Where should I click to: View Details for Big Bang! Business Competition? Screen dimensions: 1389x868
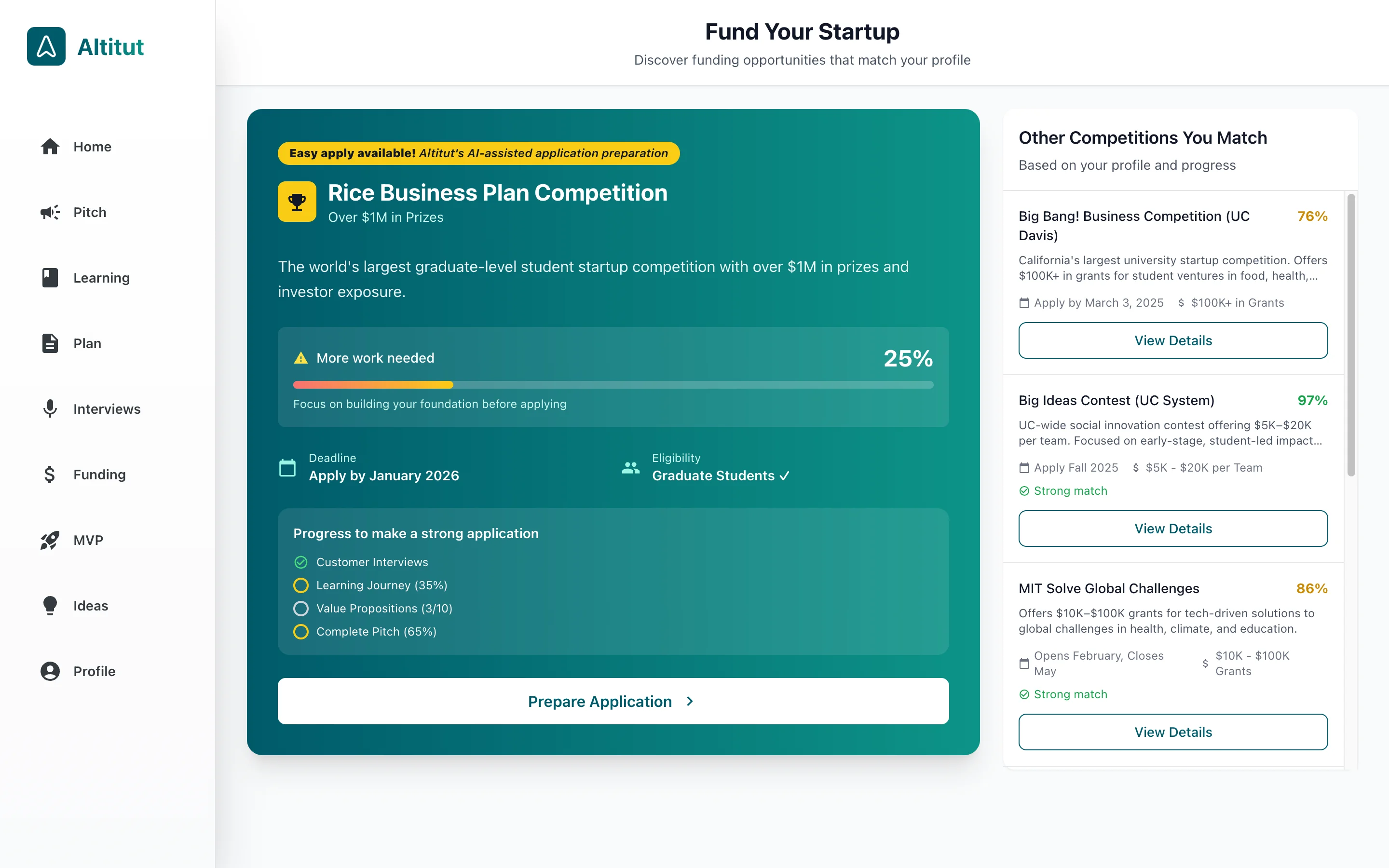point(1172,340)
